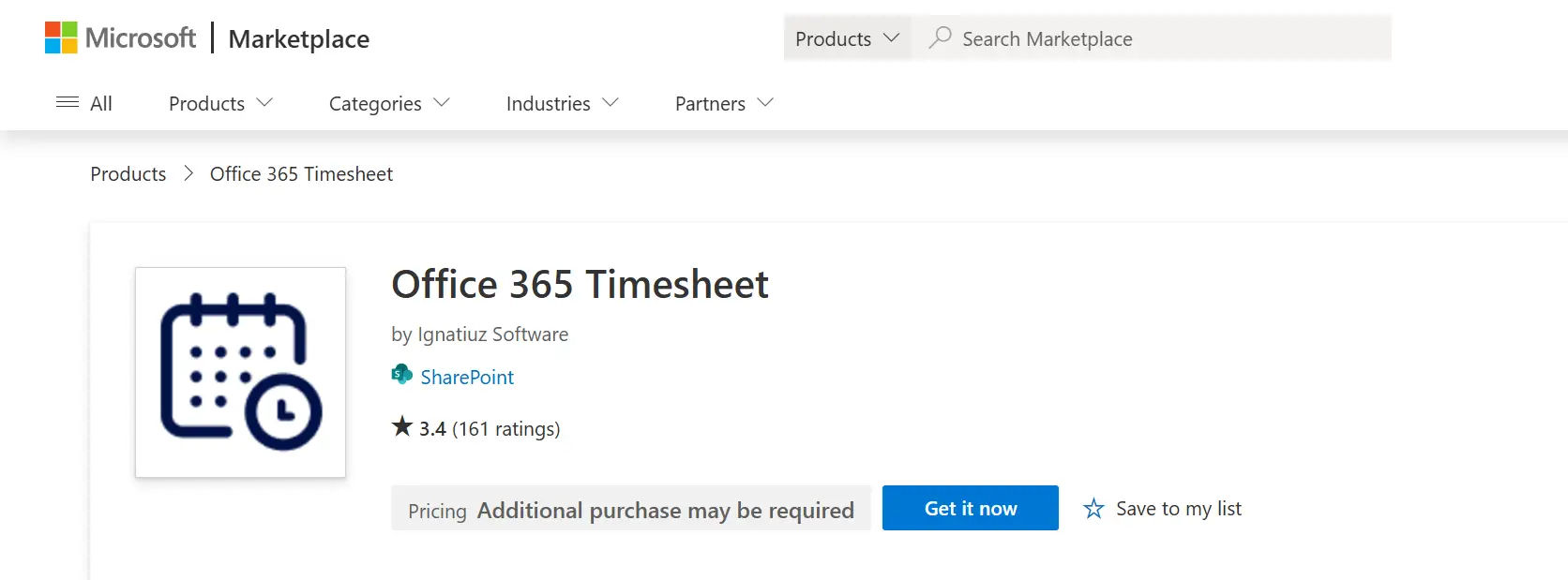The image size is (1568, 580).
Task: Expand the Partners navigation menu
Action: click(724, 103)
